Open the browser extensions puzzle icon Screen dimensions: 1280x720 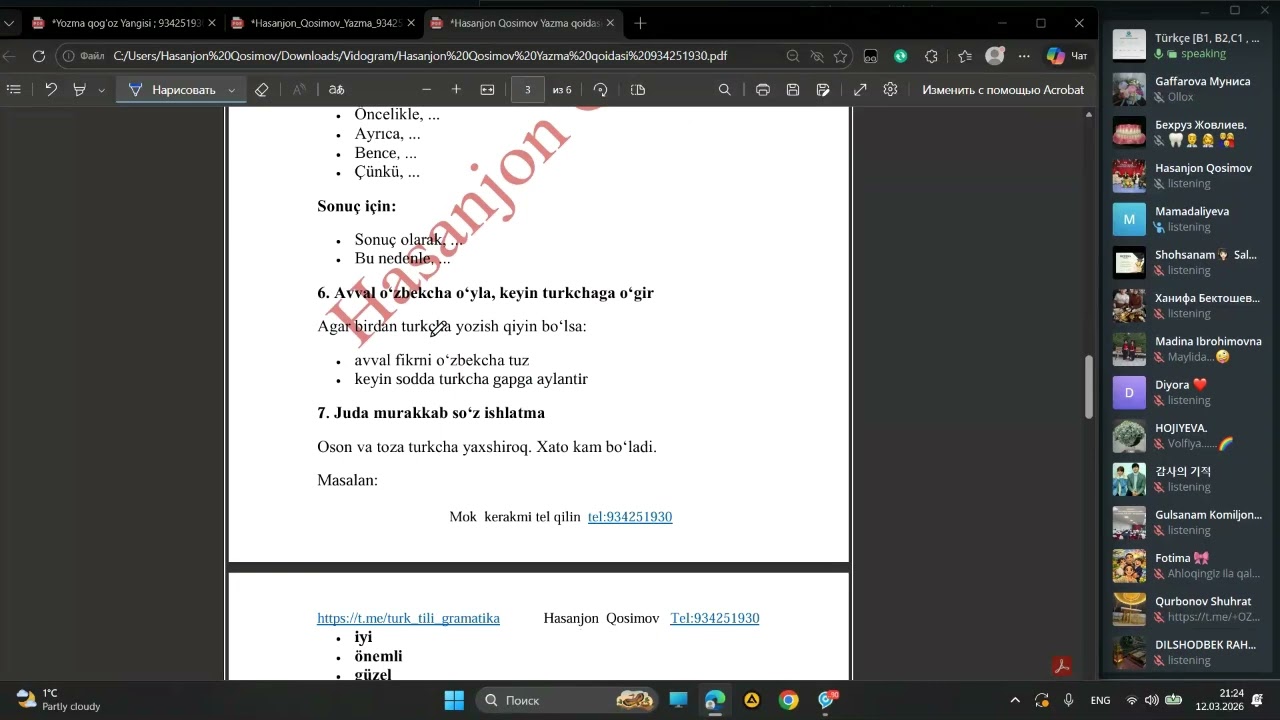pos(932,56)
